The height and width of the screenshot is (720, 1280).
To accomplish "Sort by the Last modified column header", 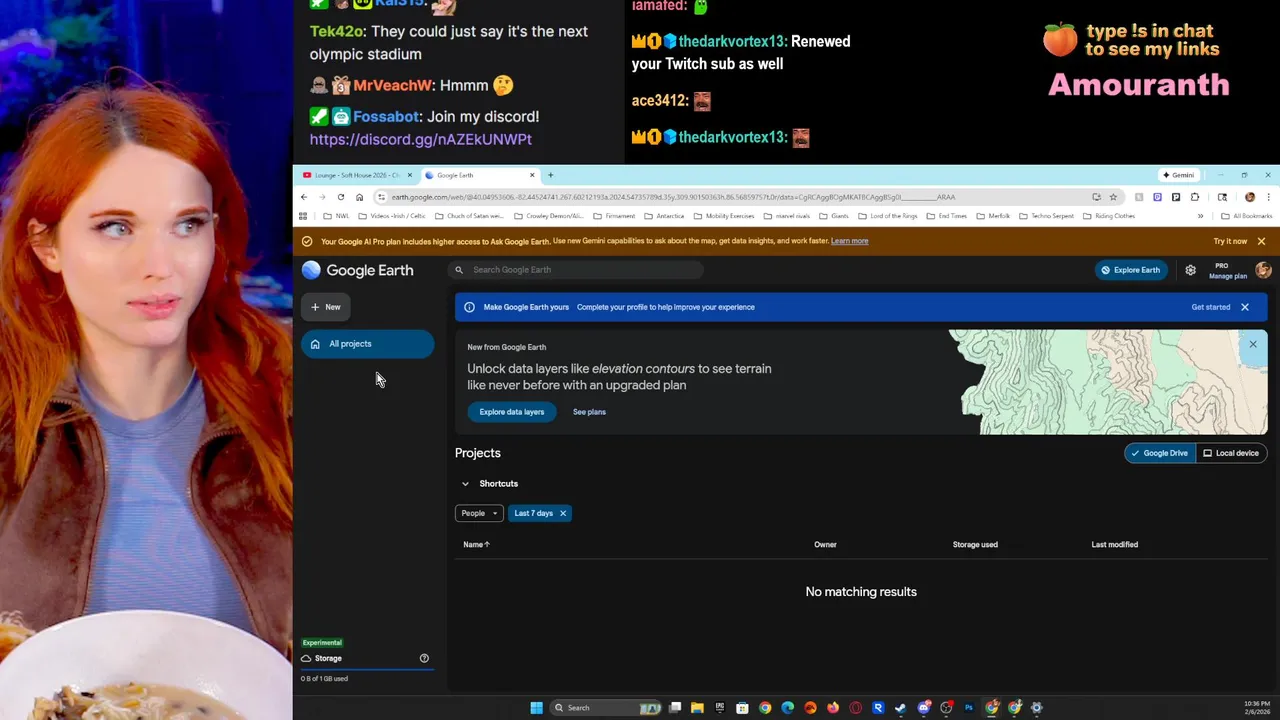I will pyautogui.click(x=1114, y=545).
